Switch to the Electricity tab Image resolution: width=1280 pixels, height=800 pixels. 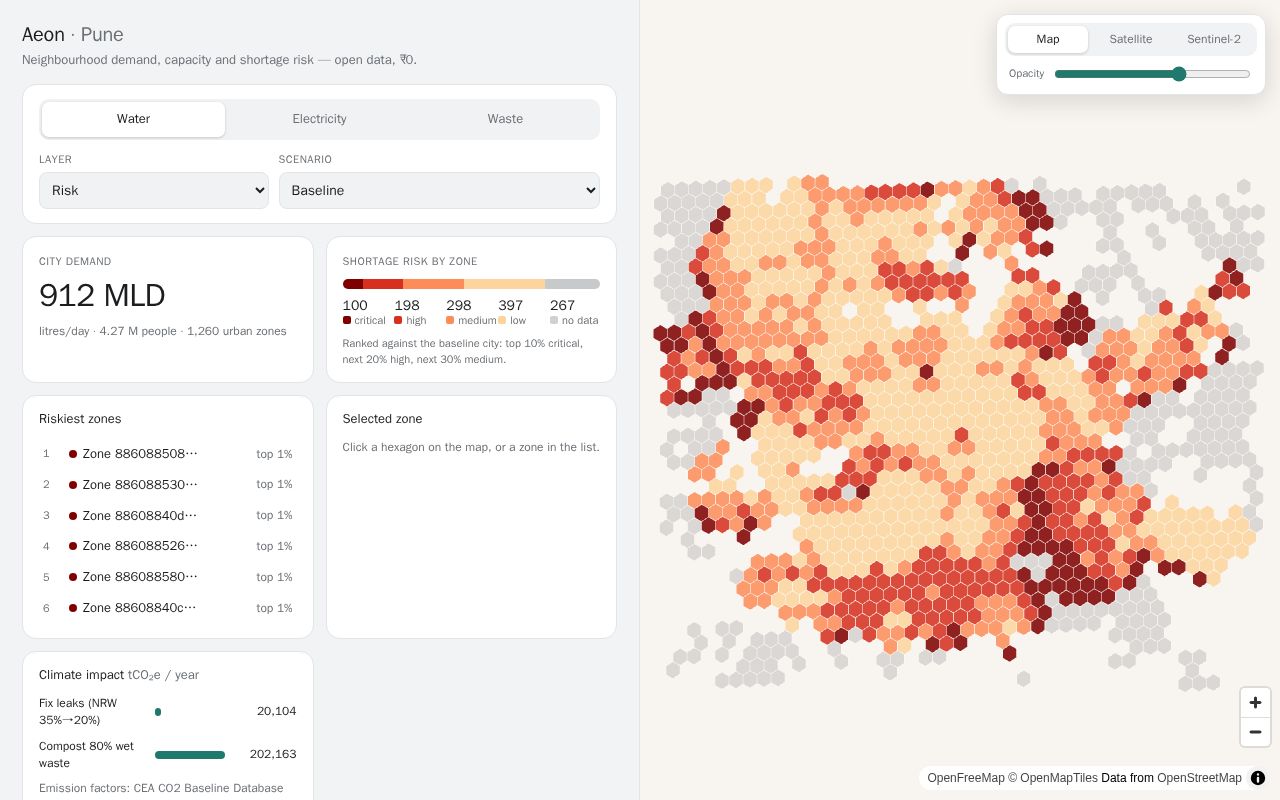(319, 119)
